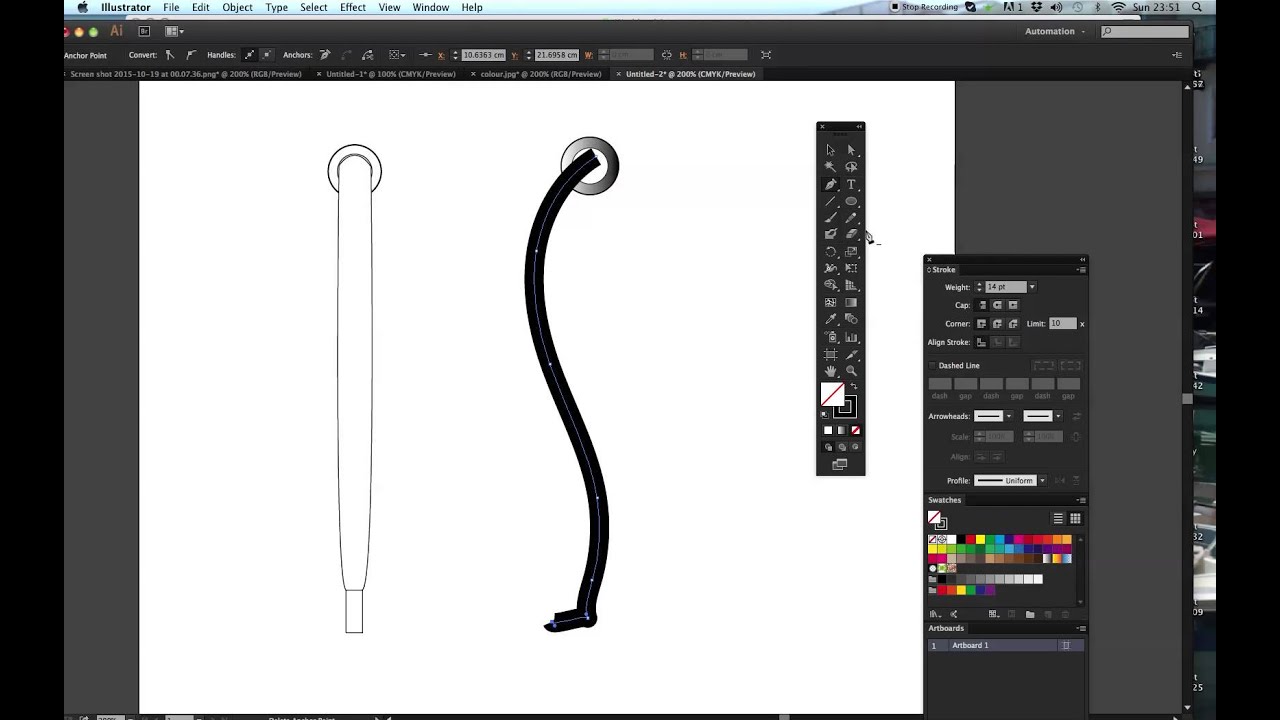Select the Hand tool

[x=830, y=371]
